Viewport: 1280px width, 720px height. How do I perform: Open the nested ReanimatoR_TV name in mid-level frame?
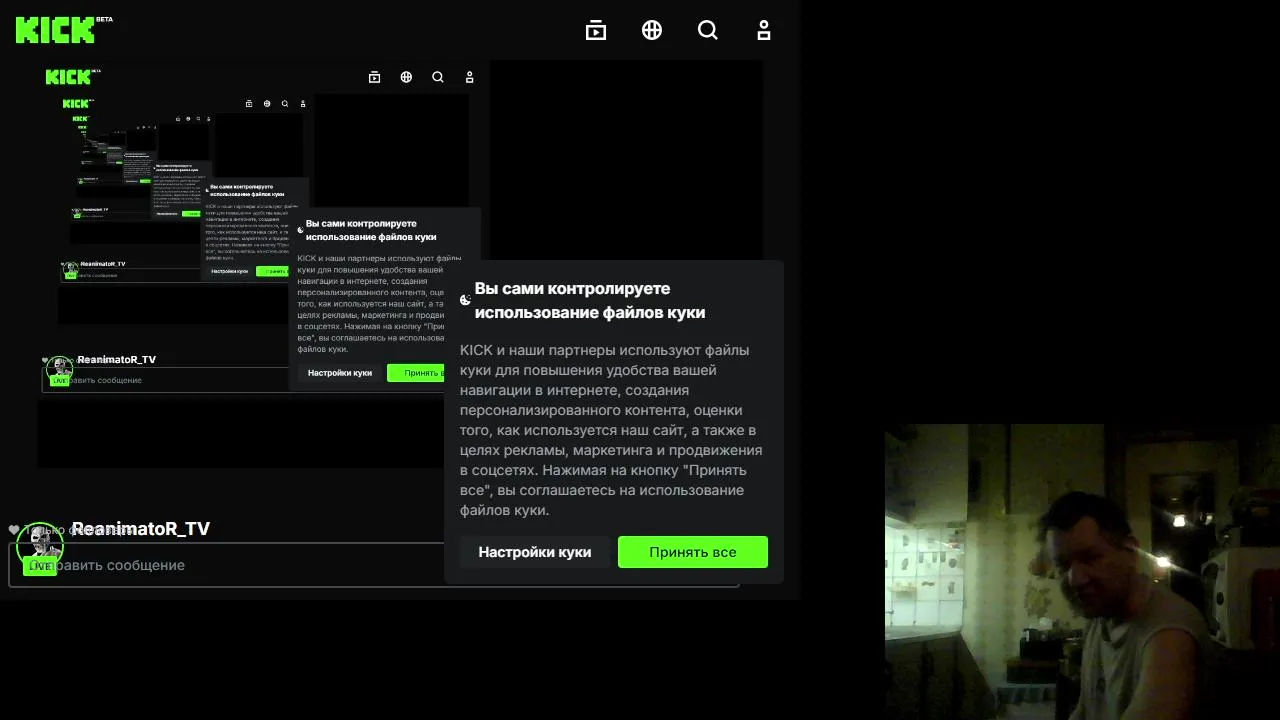(x=117, y=359)
